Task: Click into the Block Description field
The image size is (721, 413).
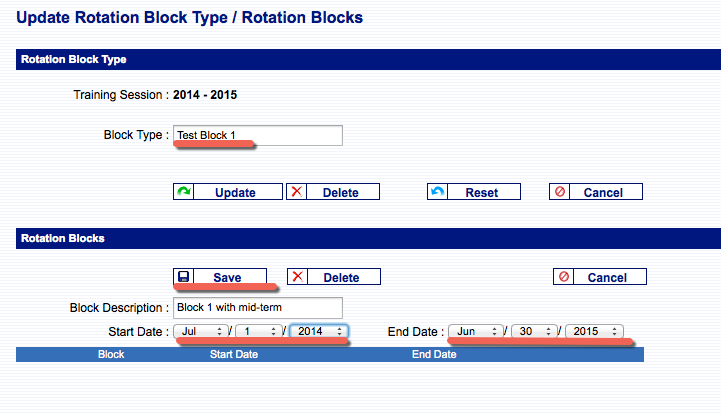Action: click(x=257, y=307)
